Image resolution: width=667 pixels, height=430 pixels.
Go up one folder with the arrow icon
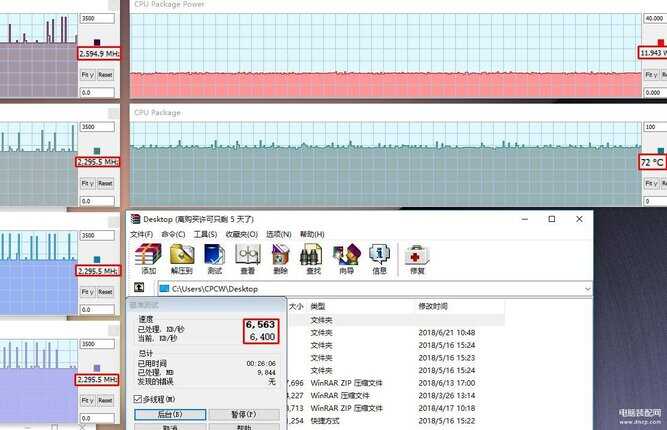pos(139,288)
